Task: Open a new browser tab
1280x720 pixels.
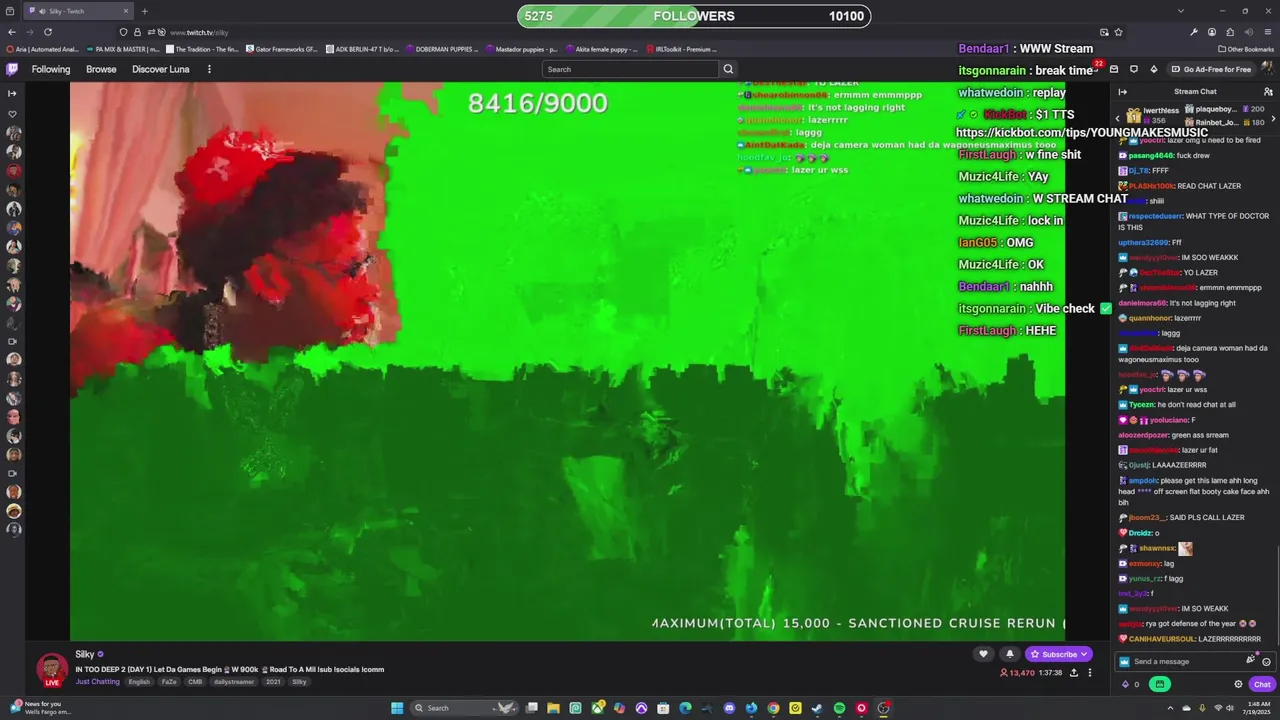Action: point(144,11)
